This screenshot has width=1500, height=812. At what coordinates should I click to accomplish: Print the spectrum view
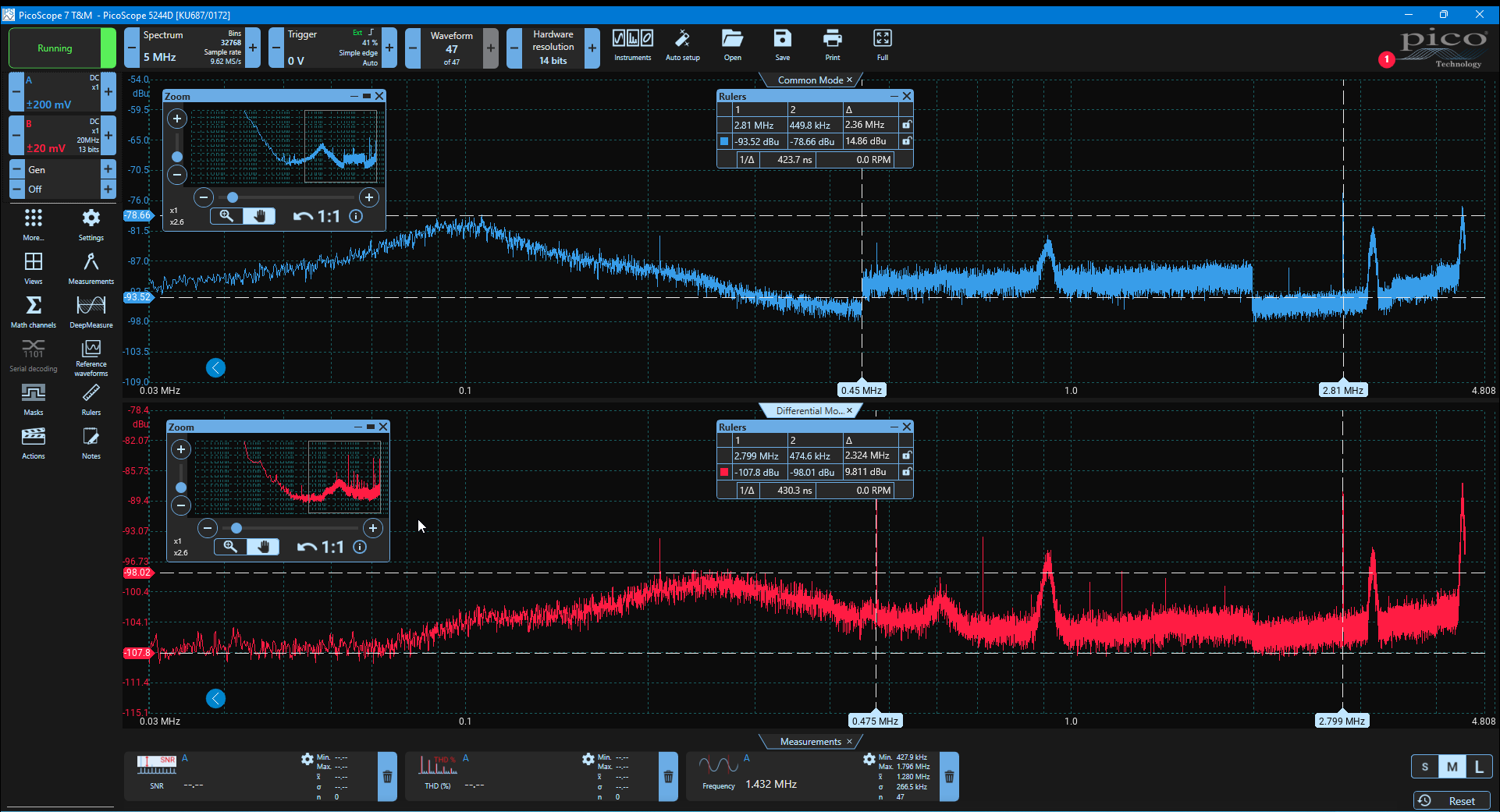point(833,46)
